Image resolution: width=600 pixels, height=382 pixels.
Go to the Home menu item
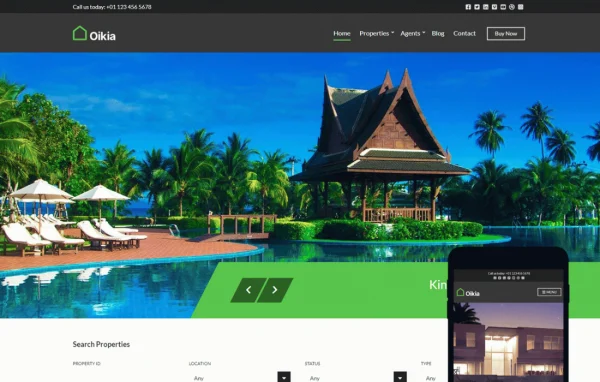[x=342, y=34]
